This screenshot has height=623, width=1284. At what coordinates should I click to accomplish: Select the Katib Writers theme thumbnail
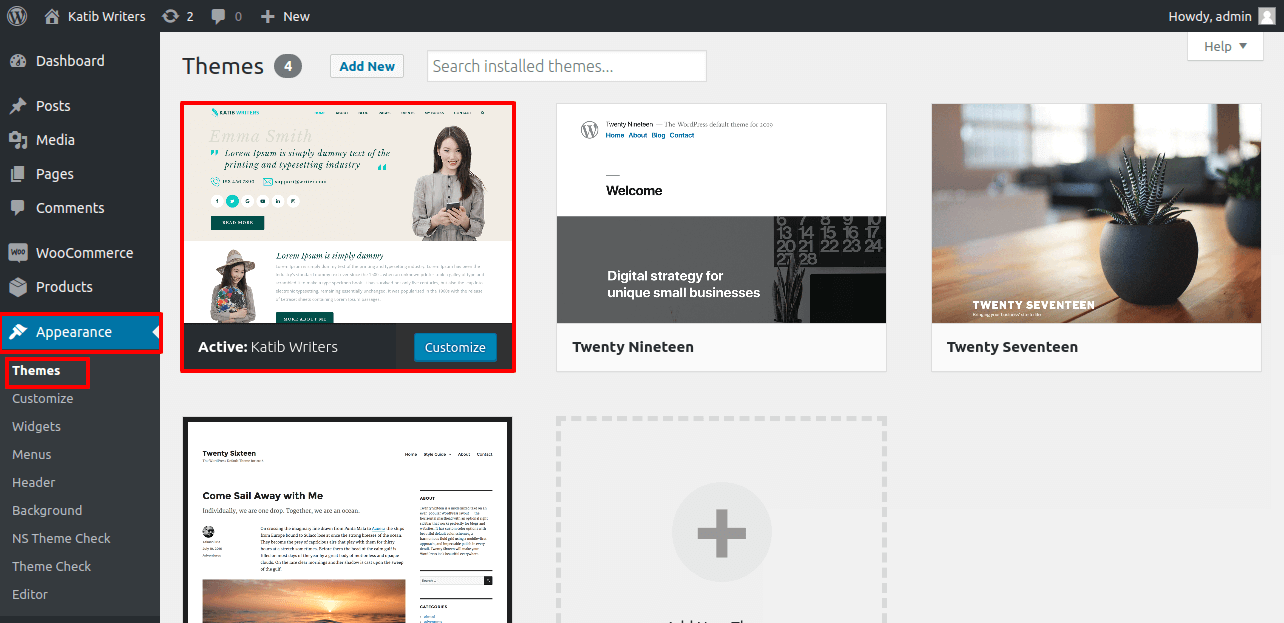click(x=348, y=213)
